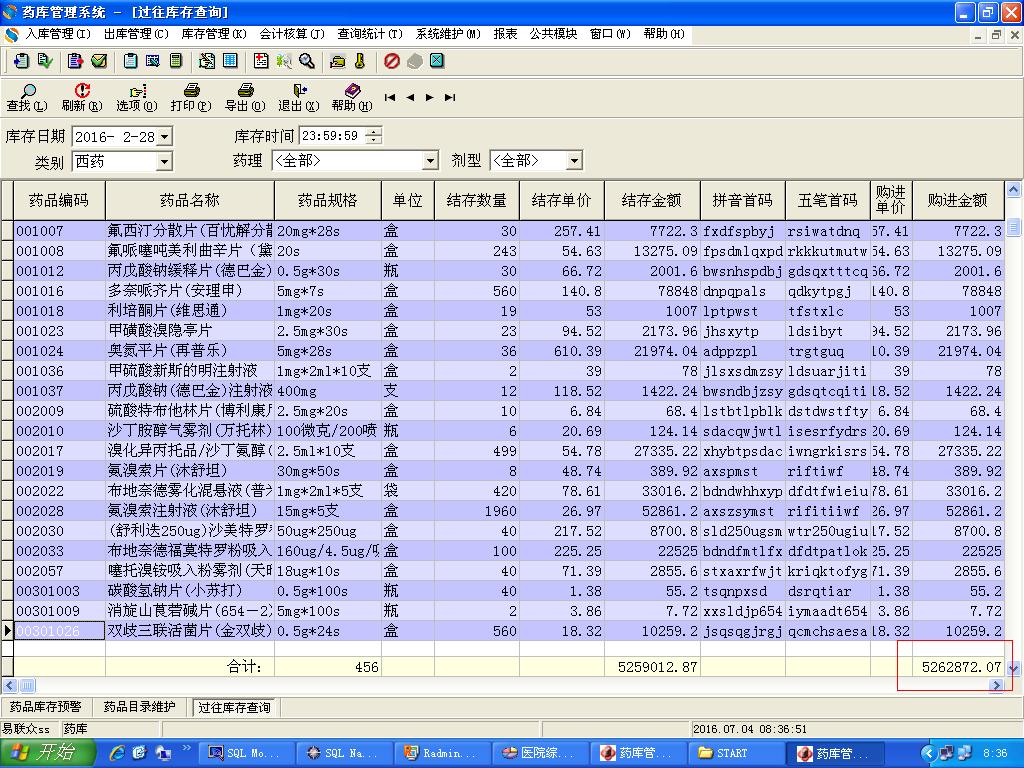Click the green calculator toolbar icon
The image size is (1024, 768).
tap(176, 61)
